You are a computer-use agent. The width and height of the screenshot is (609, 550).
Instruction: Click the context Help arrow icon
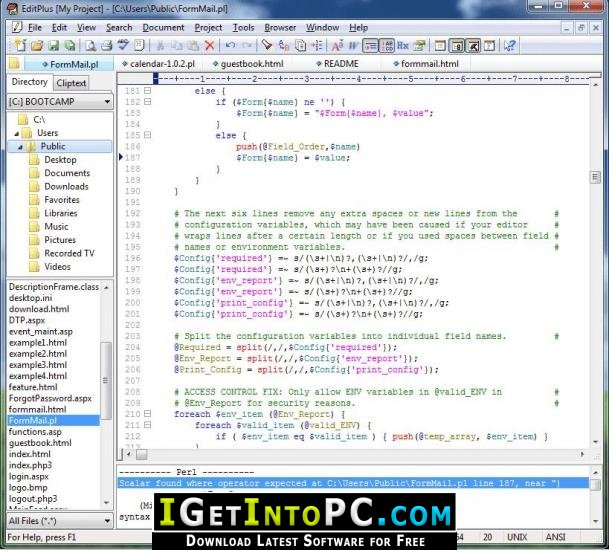coord(509,45)
